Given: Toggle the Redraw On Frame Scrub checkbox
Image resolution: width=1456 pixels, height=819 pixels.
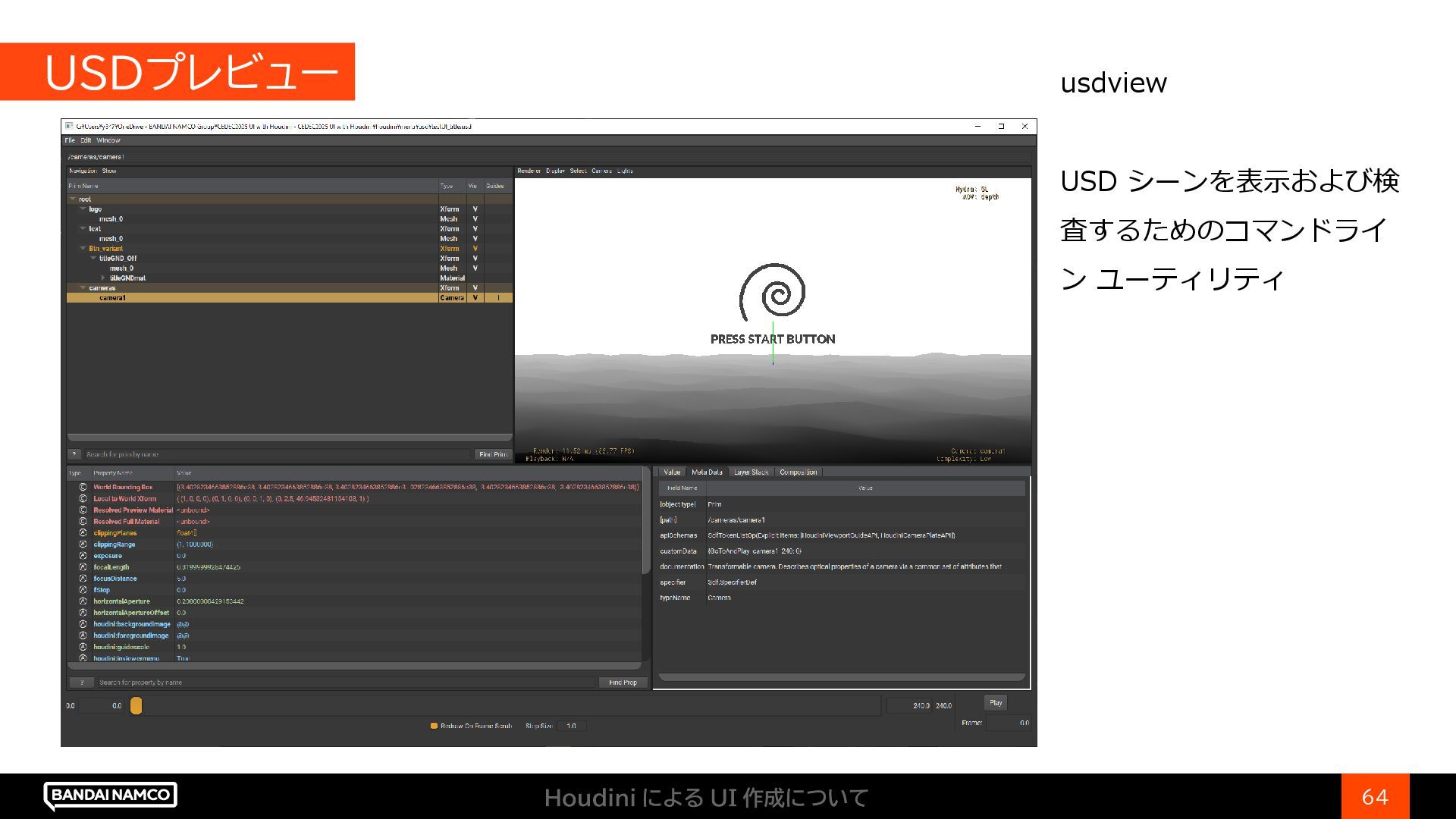Looking at the screenshot, I should (x=434, y=726).
